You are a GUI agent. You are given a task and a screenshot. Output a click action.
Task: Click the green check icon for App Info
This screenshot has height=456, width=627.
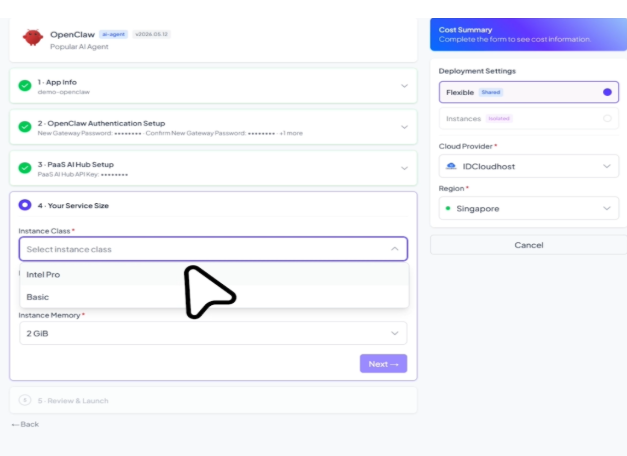tap(25, 86)
